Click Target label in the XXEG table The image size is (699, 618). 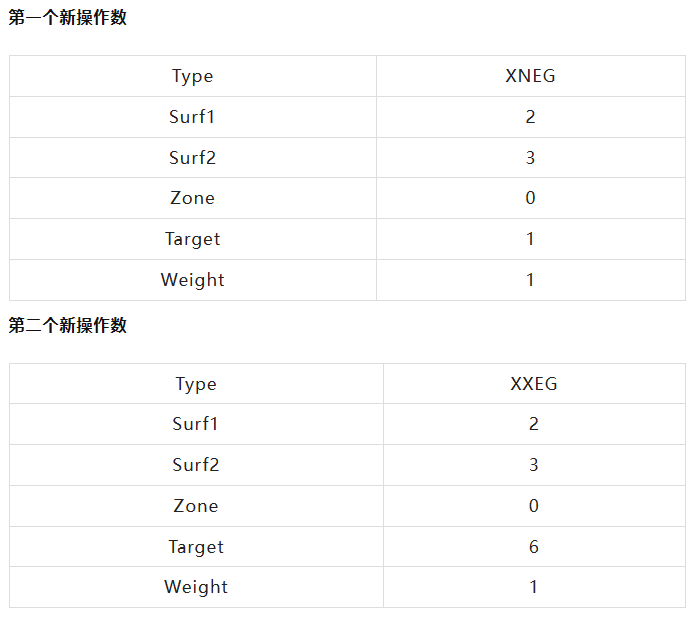[196, 547]
